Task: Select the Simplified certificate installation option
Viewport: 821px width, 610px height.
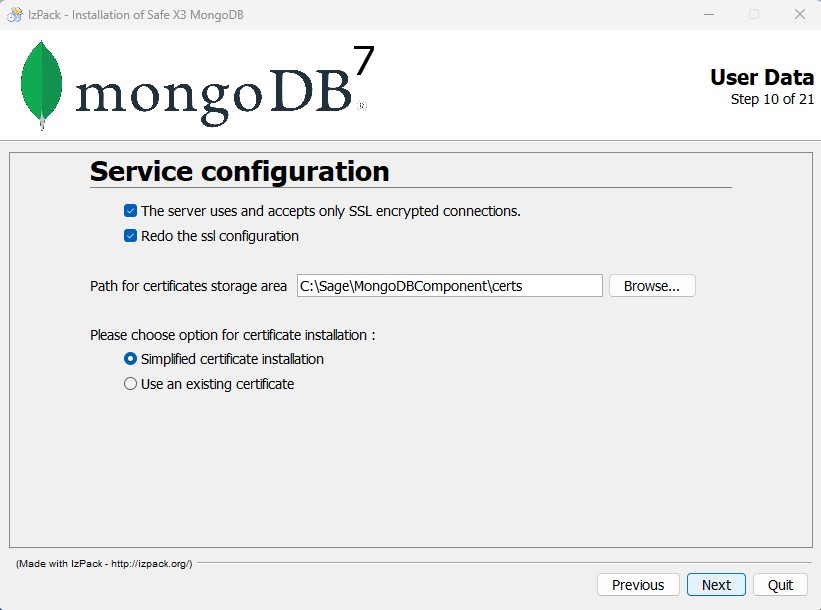Action: tap(130, 358)
